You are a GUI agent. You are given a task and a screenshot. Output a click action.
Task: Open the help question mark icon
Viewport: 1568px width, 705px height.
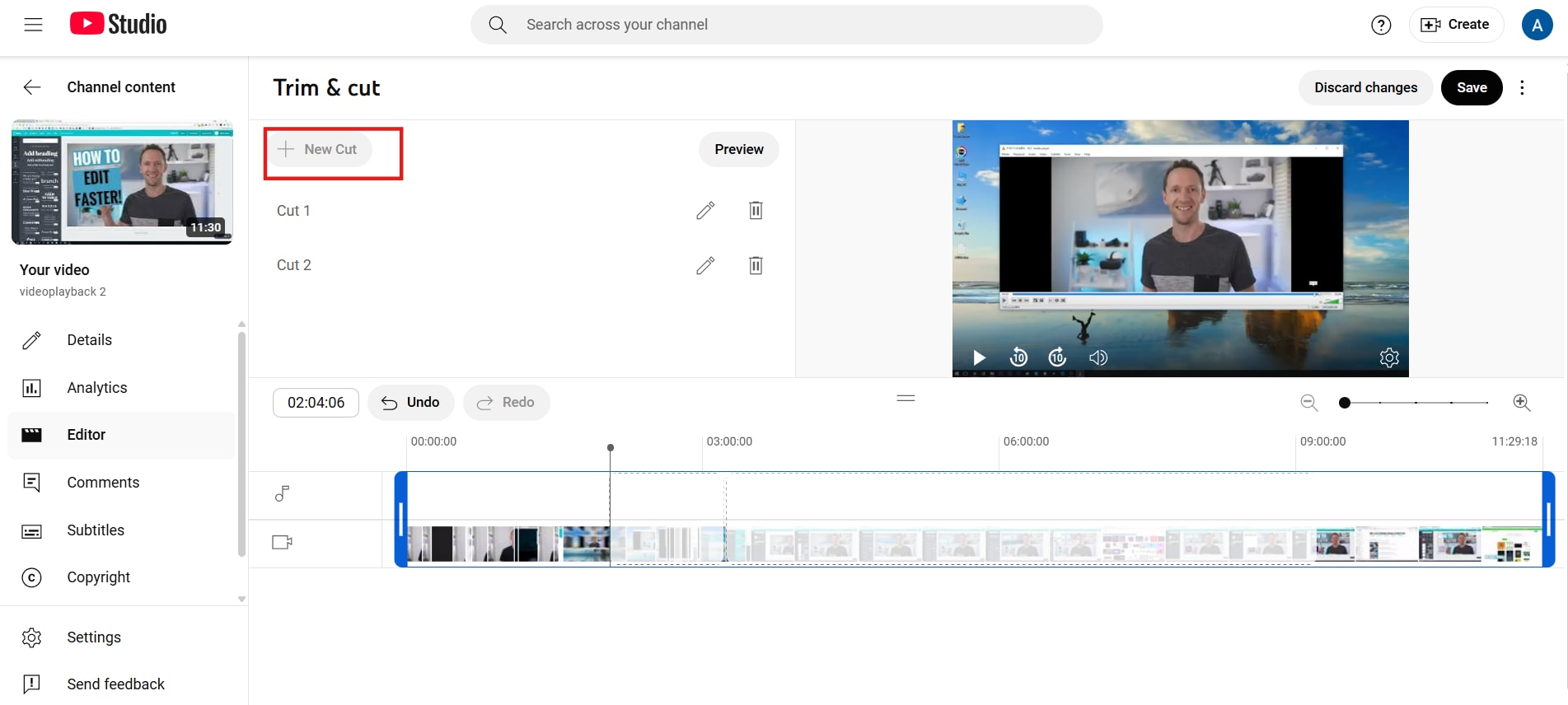pyautogui.click(x=1381, y=25)
